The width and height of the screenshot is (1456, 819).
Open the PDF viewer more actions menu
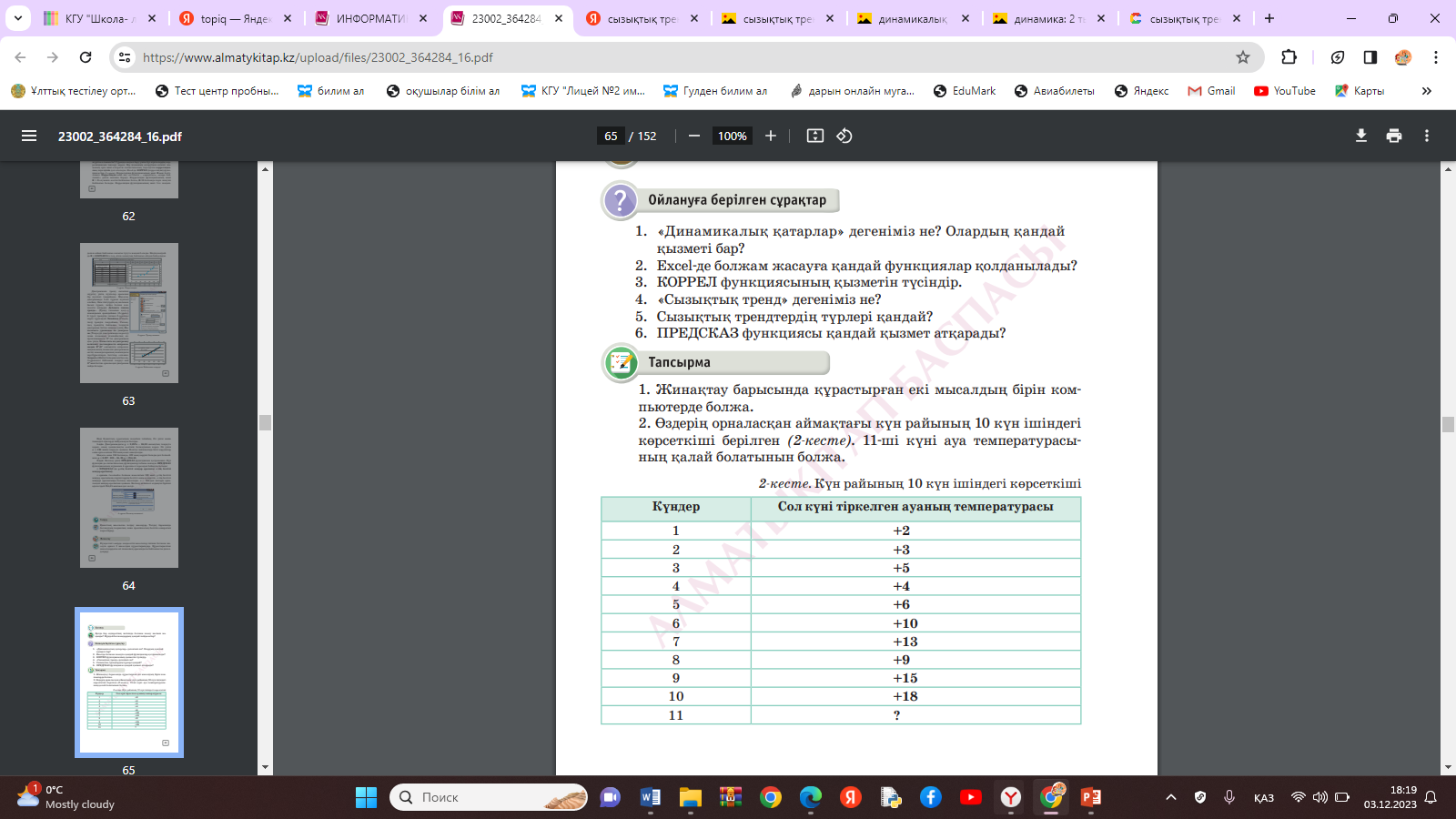pos(1427,136)
